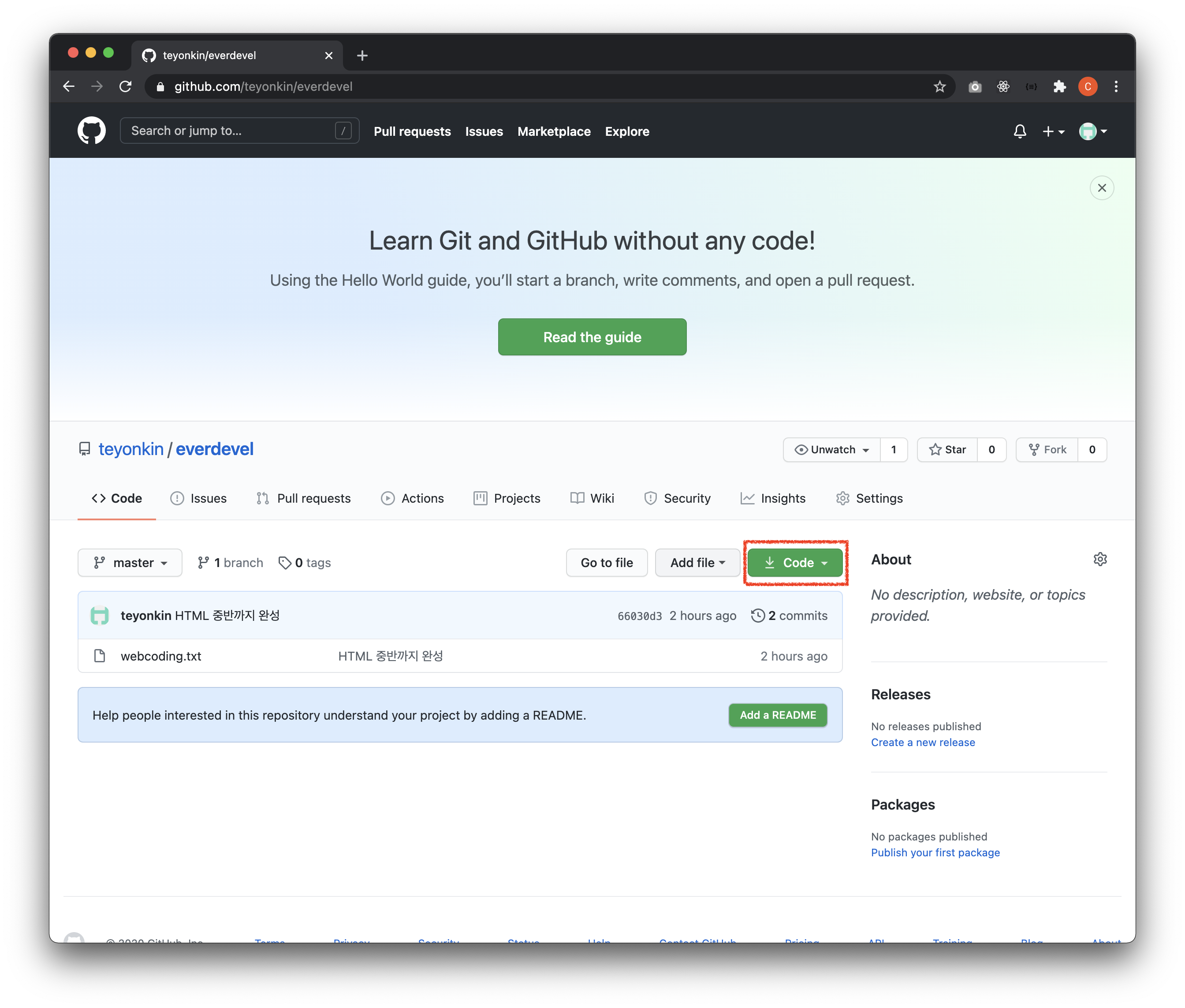This screenshot has width=1185, height=1008.
Task: Click teyonkin commit author avatar
Action: [x=100, y=616]
